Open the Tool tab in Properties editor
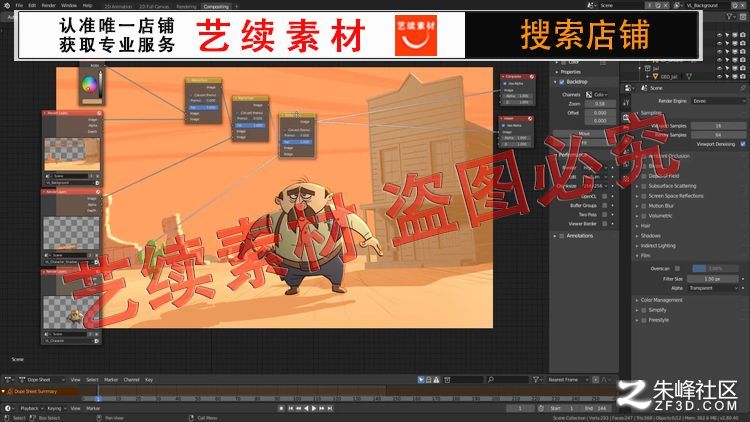This screenshot has width=750, height=422. (626, 102)
